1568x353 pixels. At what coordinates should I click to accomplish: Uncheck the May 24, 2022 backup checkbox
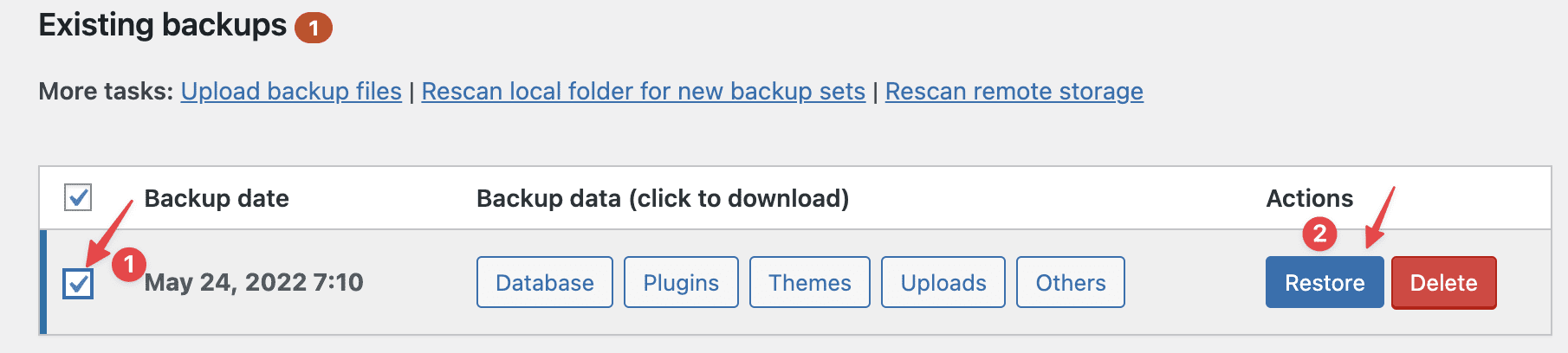[x=78, y=283]
